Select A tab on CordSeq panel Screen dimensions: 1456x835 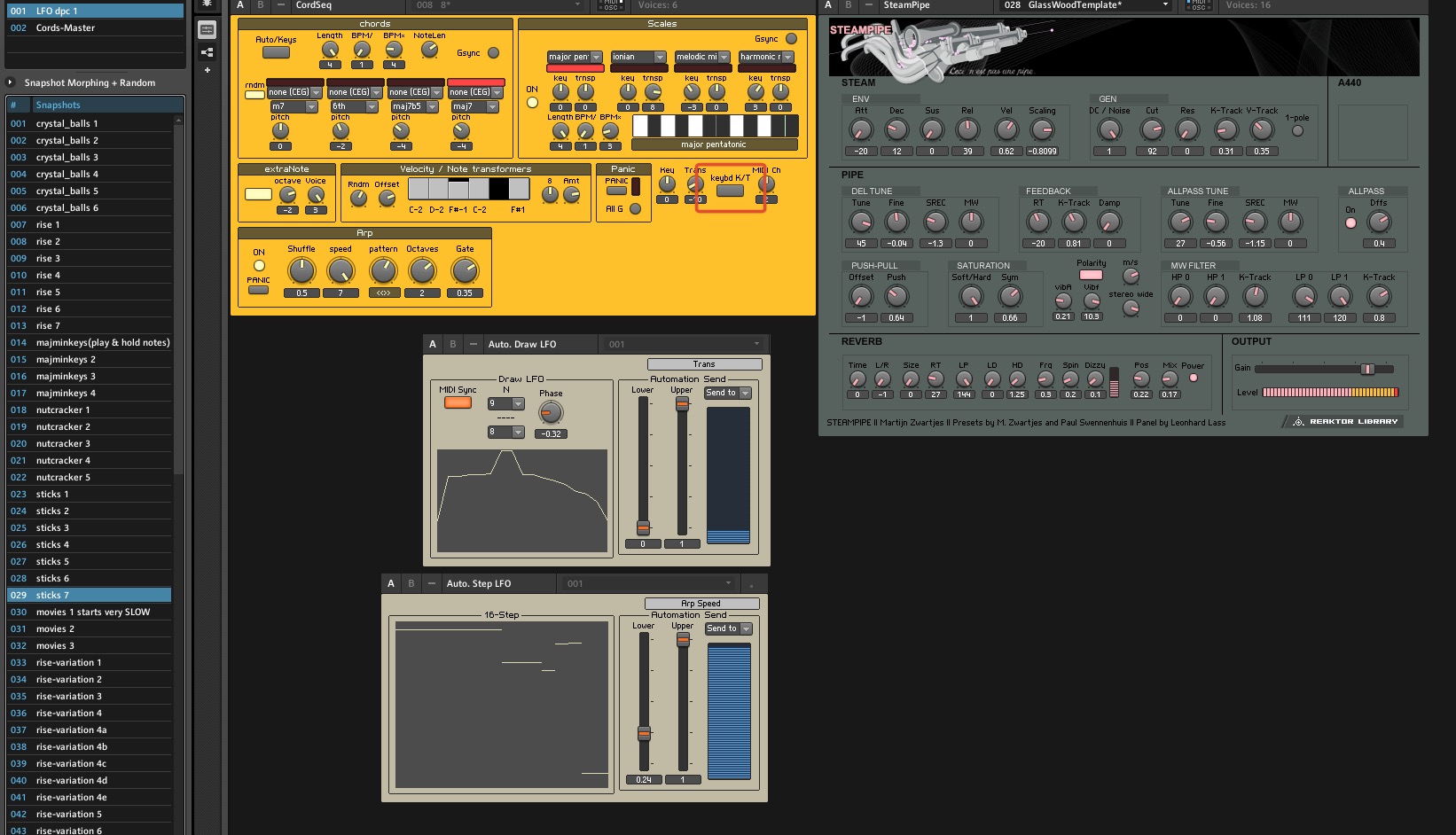(240, 5)
